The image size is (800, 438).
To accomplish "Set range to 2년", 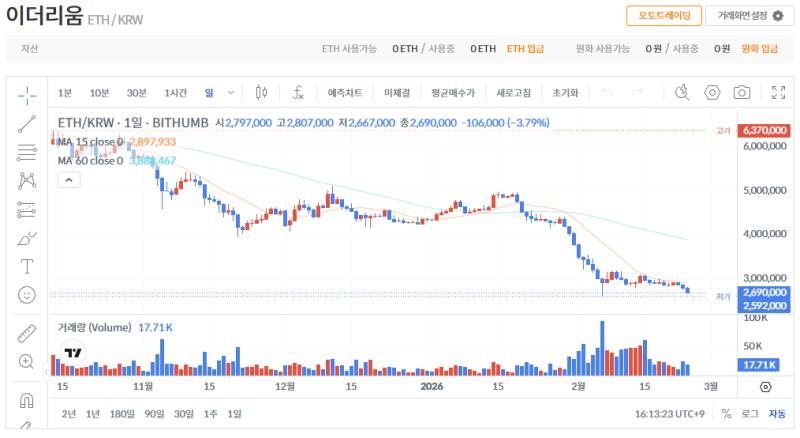I will (x=69, y=414).
